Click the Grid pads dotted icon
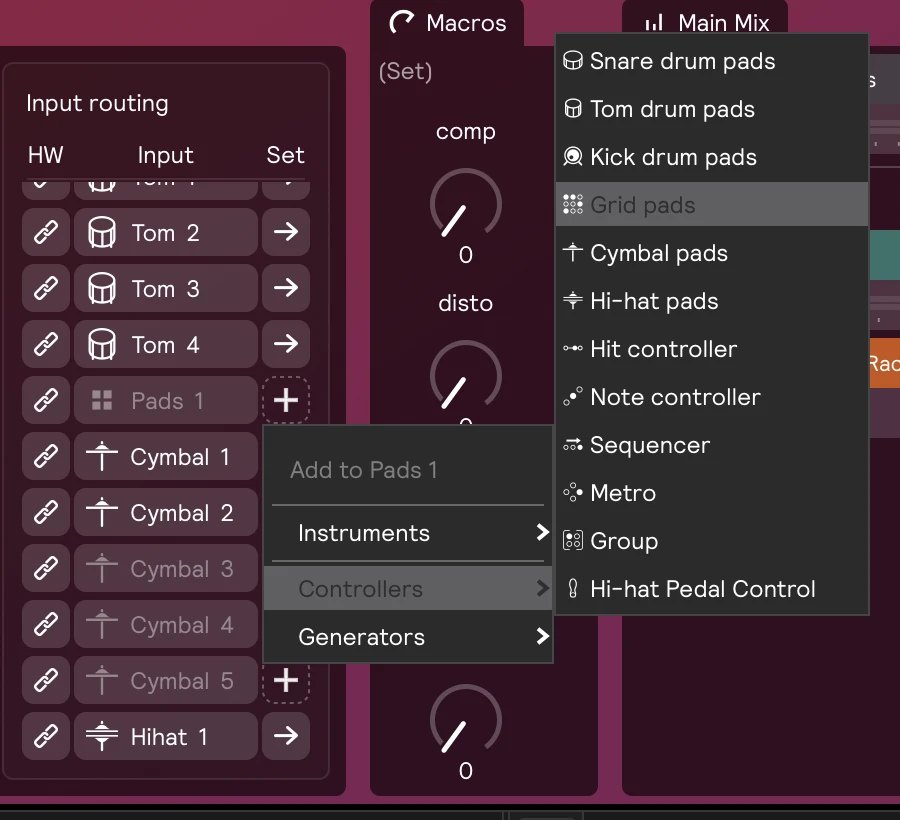Image resolution: width=900 pixels, height=820 pixels. pos(572,204)
